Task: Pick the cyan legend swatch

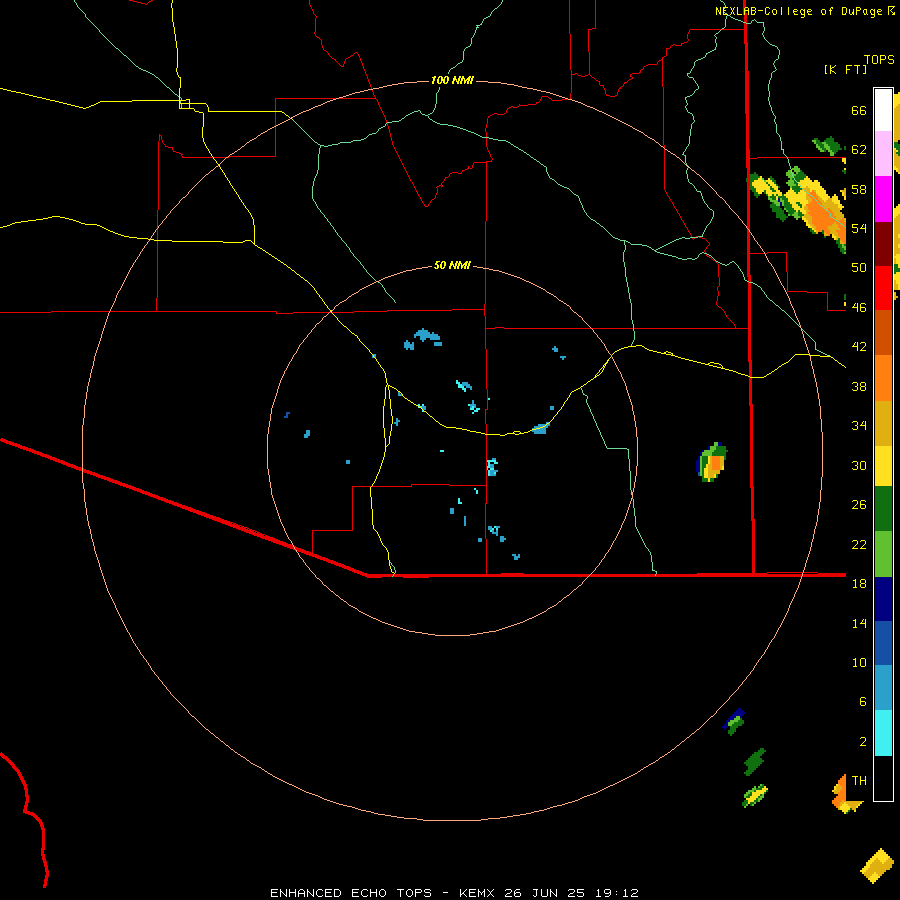Action: [x=883, y=733]
